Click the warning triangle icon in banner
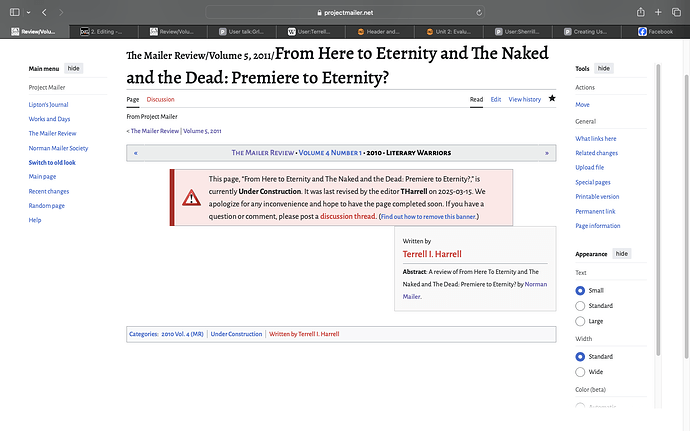The height and width of the screenshot is (431, 690). (x=191, y=198)
